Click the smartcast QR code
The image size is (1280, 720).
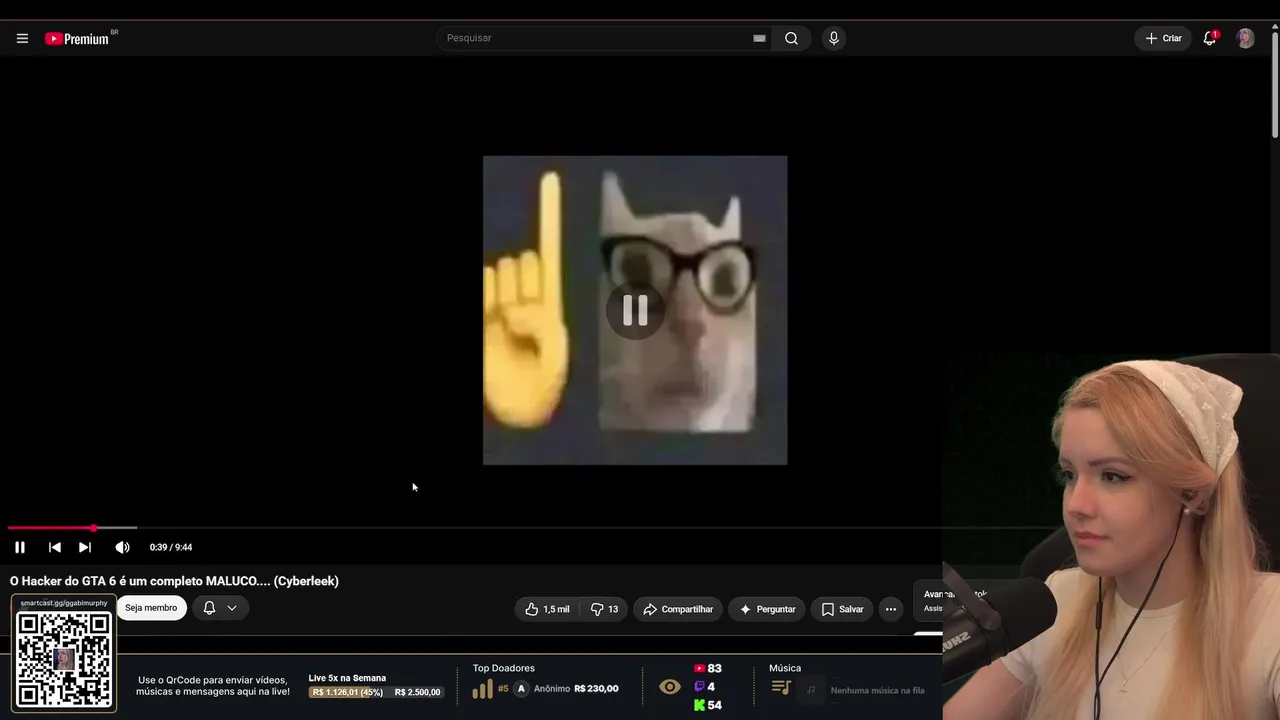[64, 660]
